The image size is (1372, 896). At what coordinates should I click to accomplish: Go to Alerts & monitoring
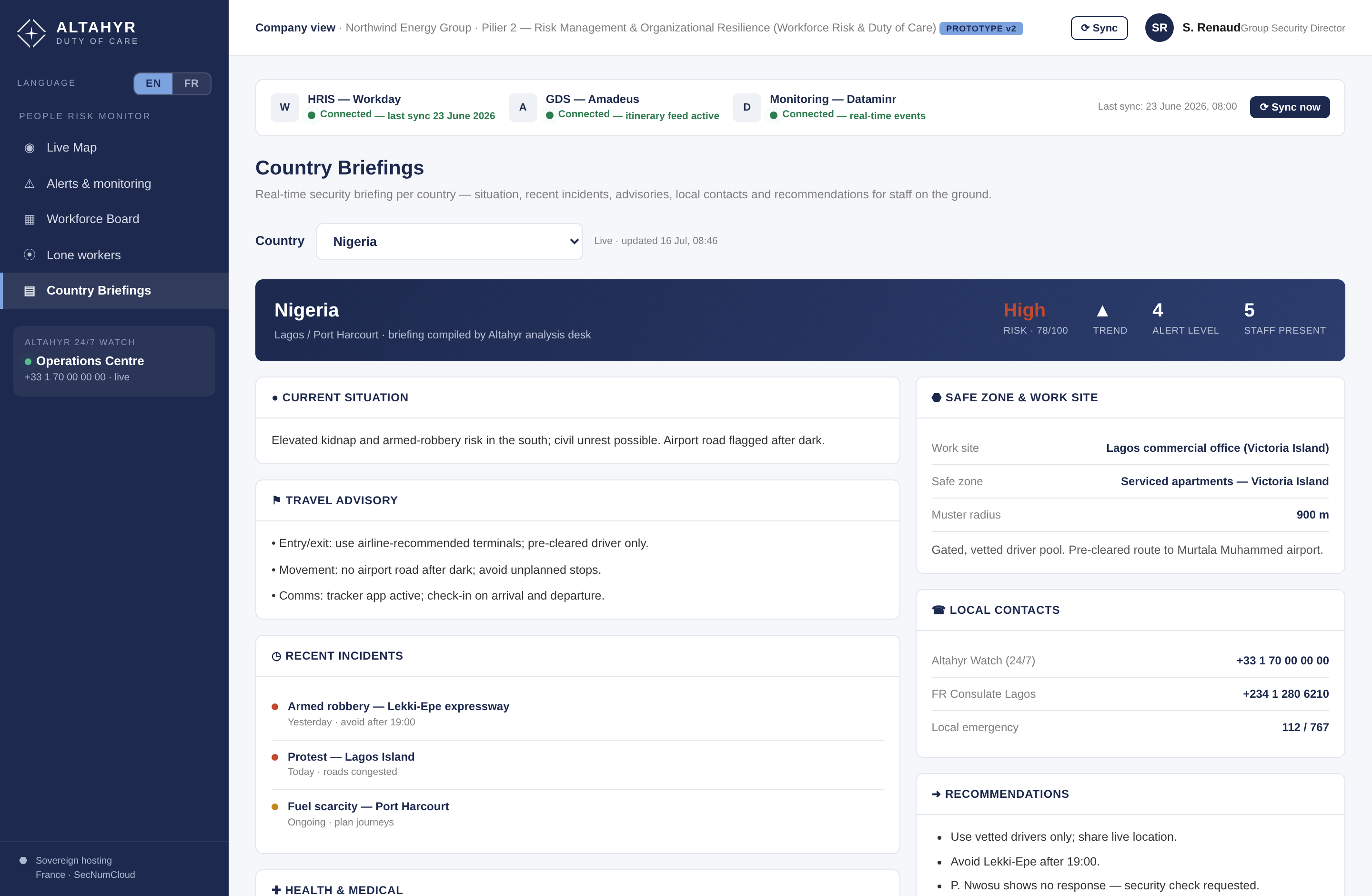point(114,183)
